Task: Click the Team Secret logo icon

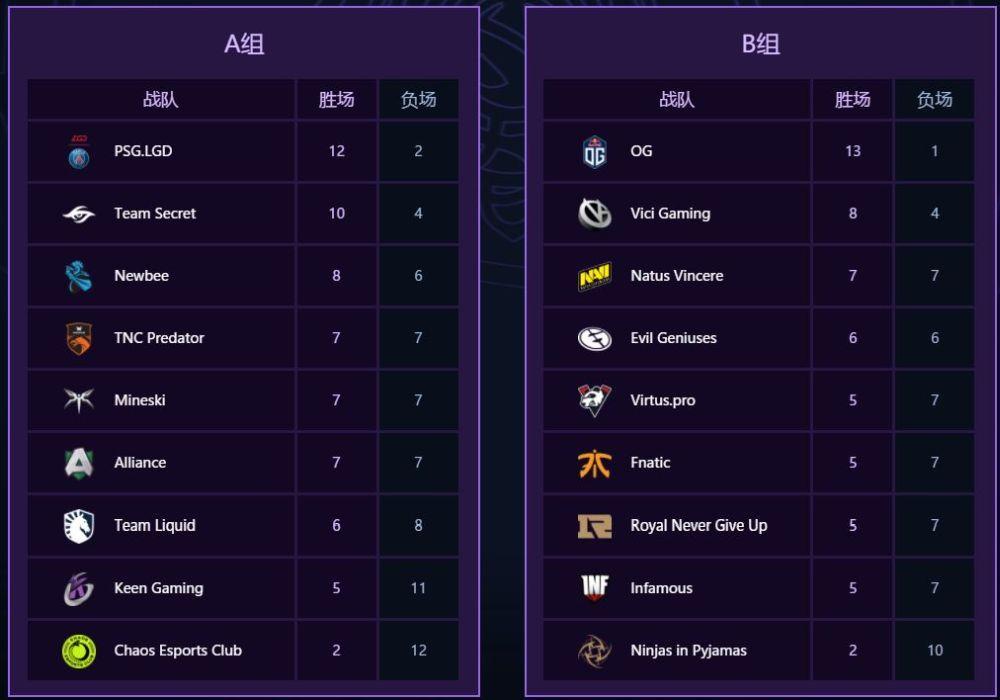Action: coord(79,214)
